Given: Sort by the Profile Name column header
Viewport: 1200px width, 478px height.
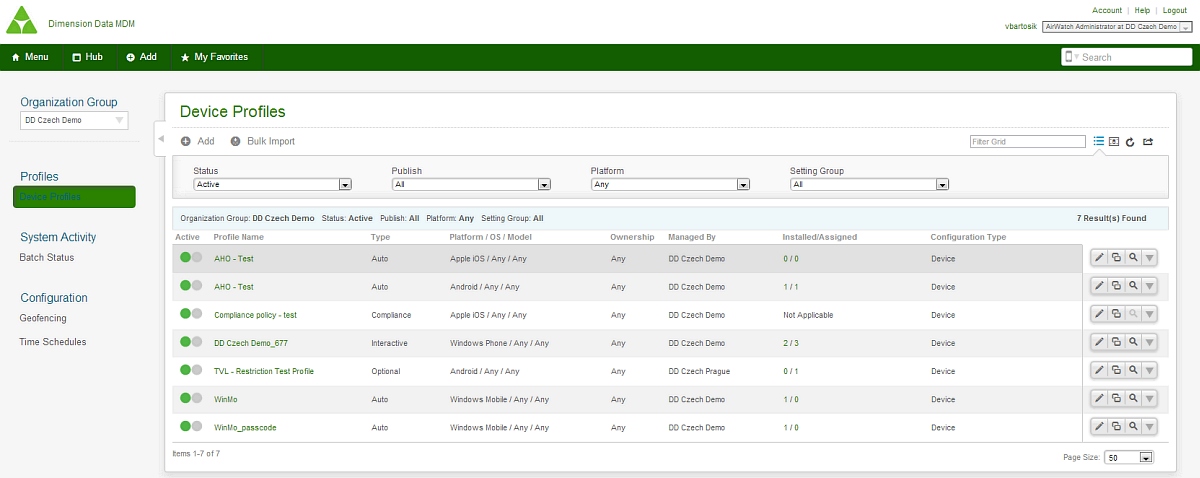Looking at the screenshot, I should point(239,237).
